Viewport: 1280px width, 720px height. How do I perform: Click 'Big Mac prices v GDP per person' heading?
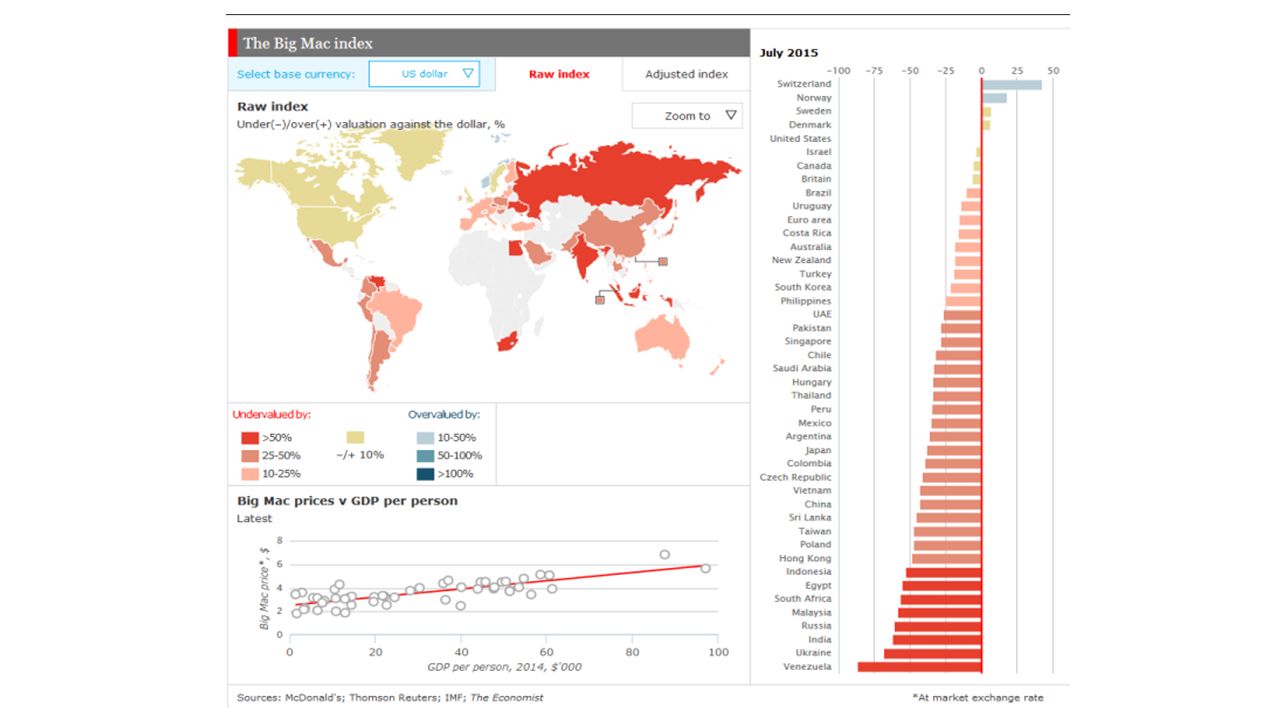(x=347, y=501)
